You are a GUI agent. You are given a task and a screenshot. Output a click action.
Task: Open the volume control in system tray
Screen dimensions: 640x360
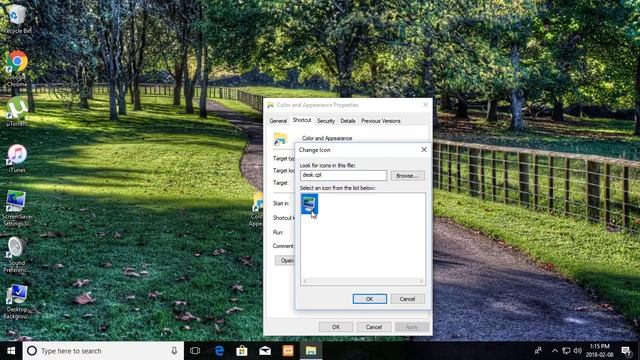point(577,351)
